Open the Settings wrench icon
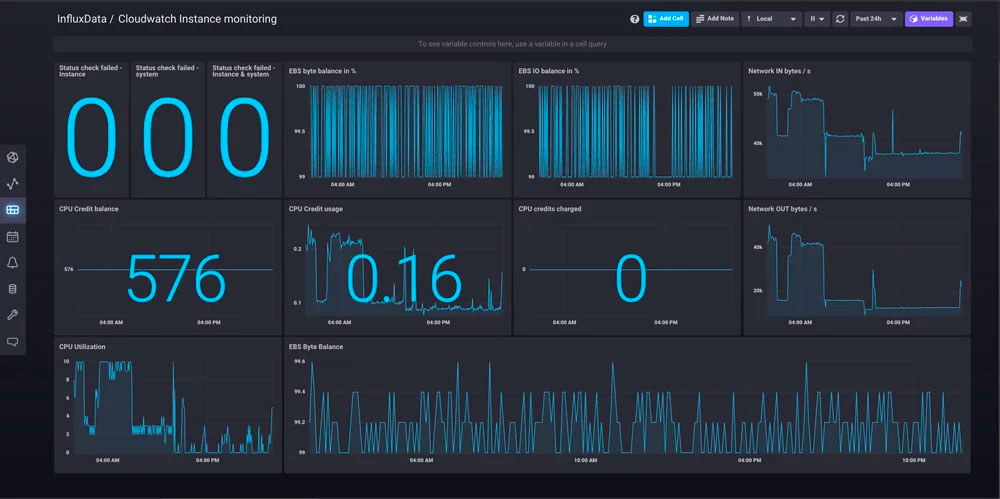The height and width of the screenshot is (499, 1000). point(13,315)
